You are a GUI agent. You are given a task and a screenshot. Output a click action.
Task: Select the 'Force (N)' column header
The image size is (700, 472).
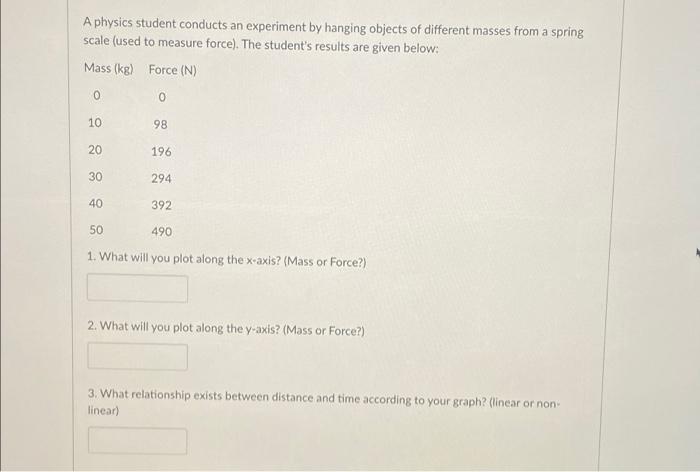tap(172, 70)
